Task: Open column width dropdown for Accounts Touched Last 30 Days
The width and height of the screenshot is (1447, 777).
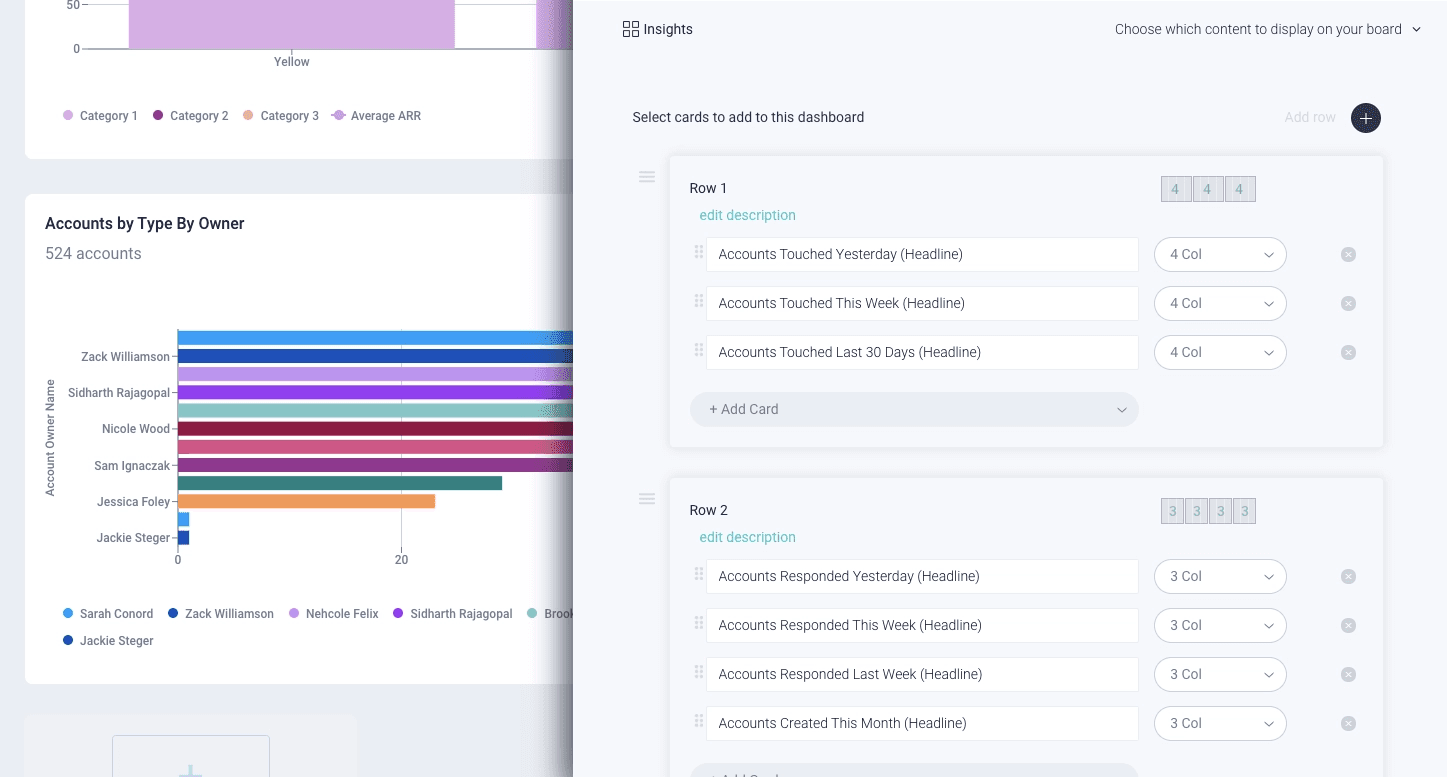Action: click(x=1220, y=352)
